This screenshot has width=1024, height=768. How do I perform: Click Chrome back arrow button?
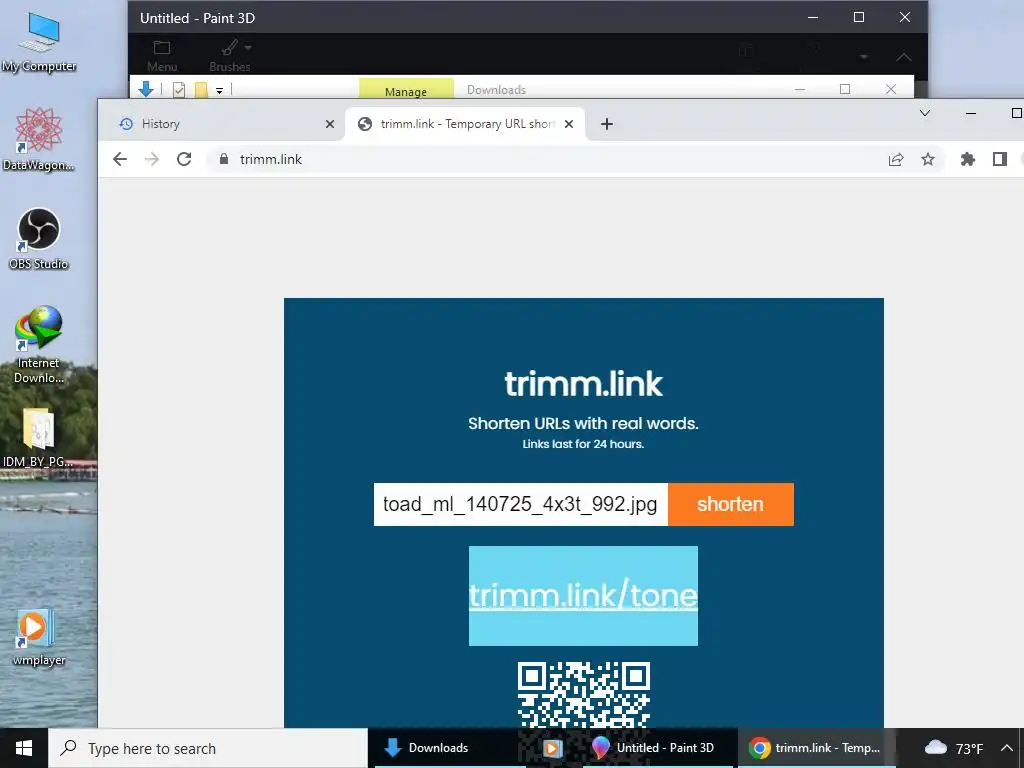click(x=120, y=159)
